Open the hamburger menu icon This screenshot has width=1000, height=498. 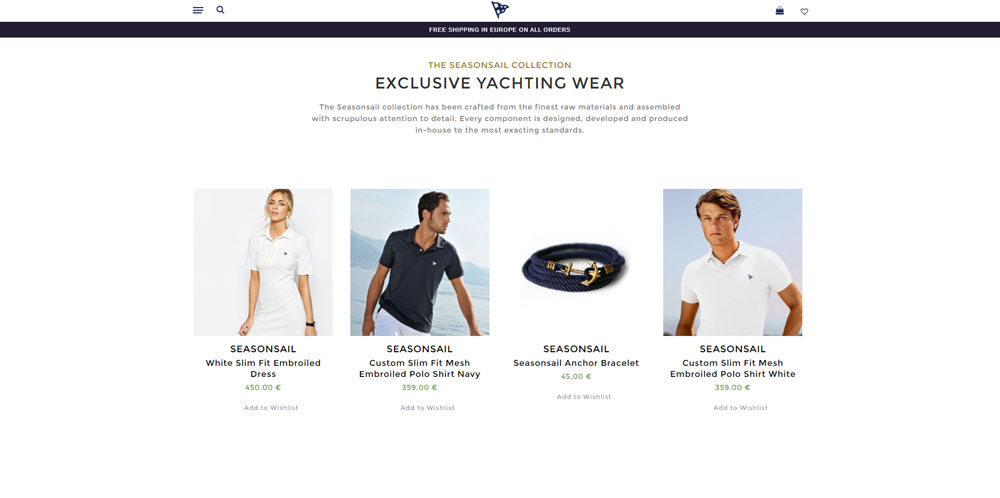tap(198, 10)
